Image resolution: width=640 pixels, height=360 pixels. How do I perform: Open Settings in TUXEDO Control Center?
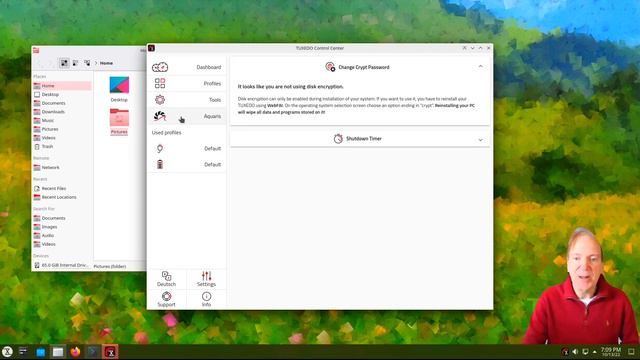(206, 279)
